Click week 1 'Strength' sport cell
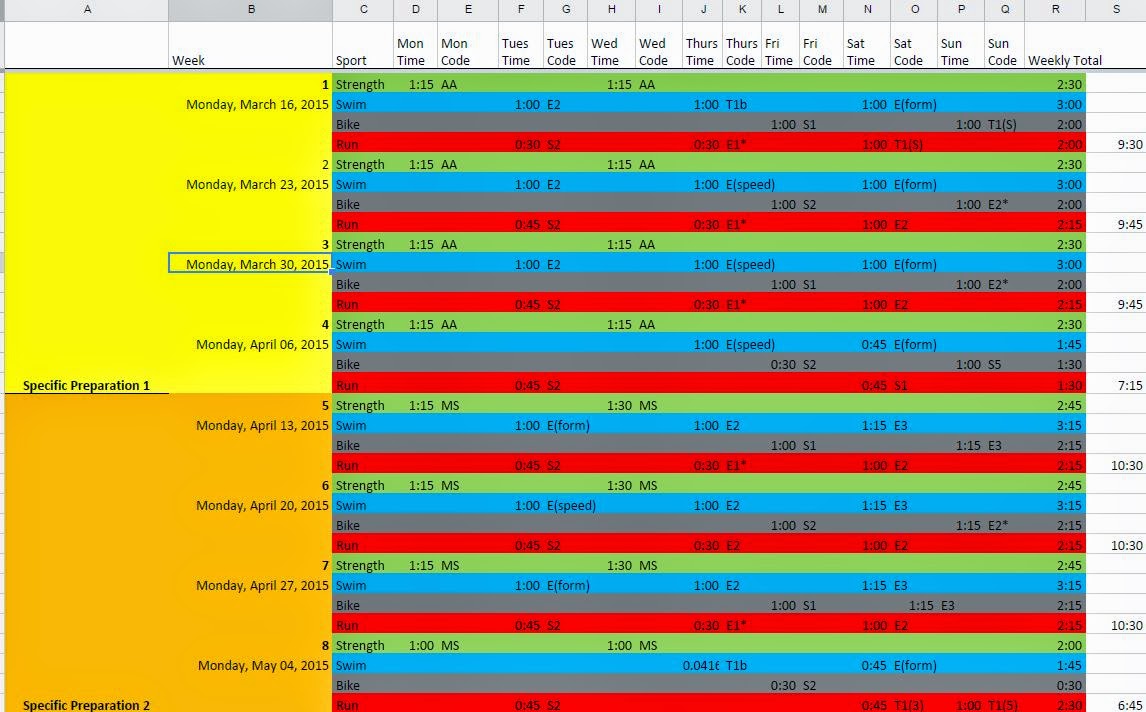This screenshot has width=1146, height=712. (363, 85)
